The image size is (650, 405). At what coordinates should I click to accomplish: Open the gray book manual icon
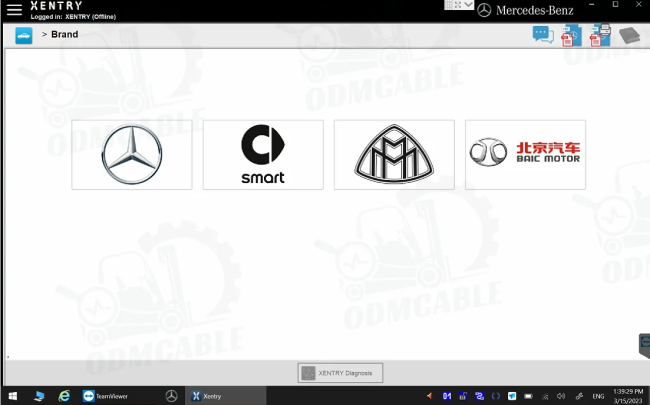[x=629, y=36]
